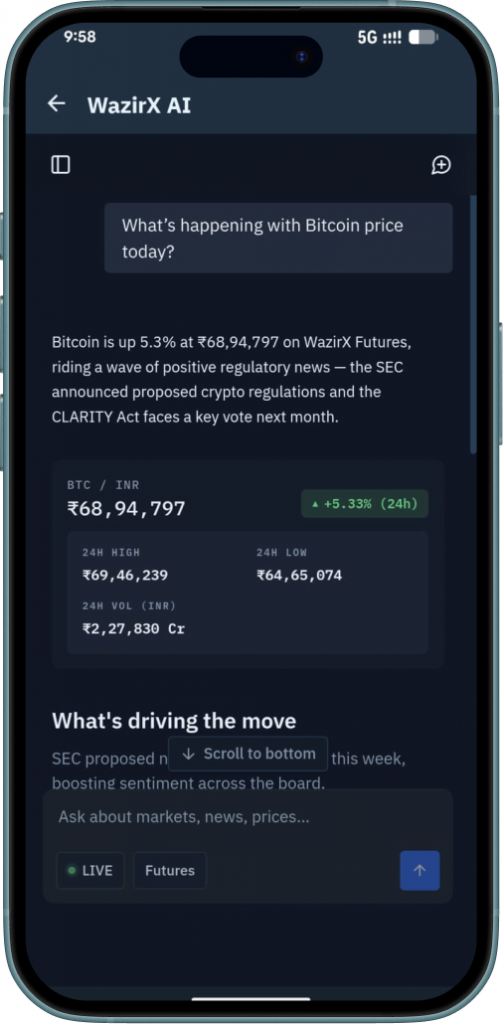Click the chat vertical scrollbar

[x=473, y=324]
